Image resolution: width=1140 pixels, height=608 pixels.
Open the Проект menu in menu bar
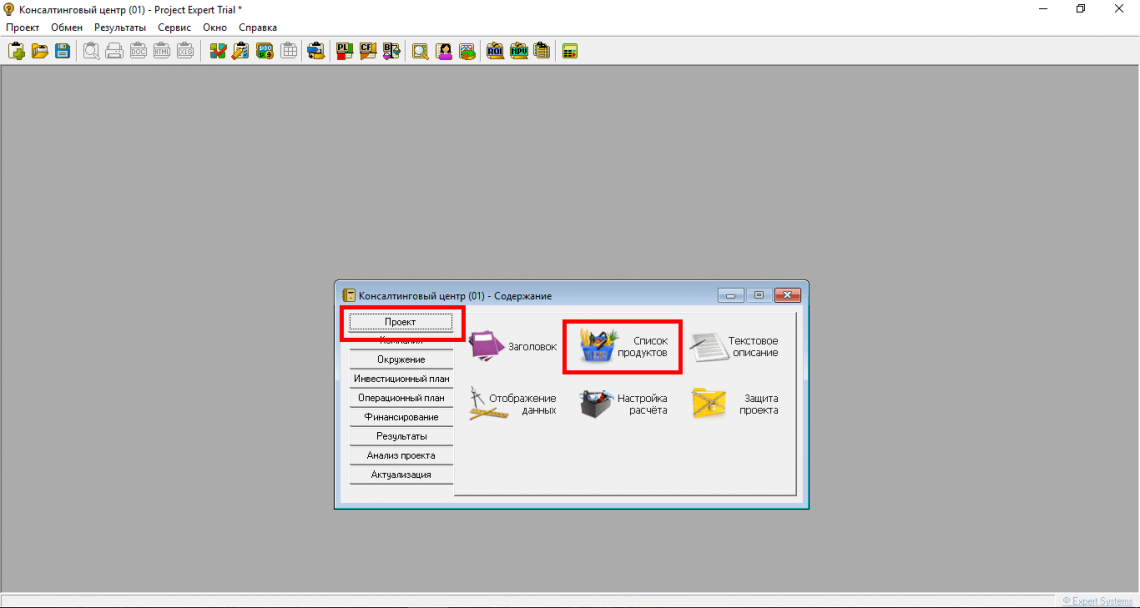(22, 27)
